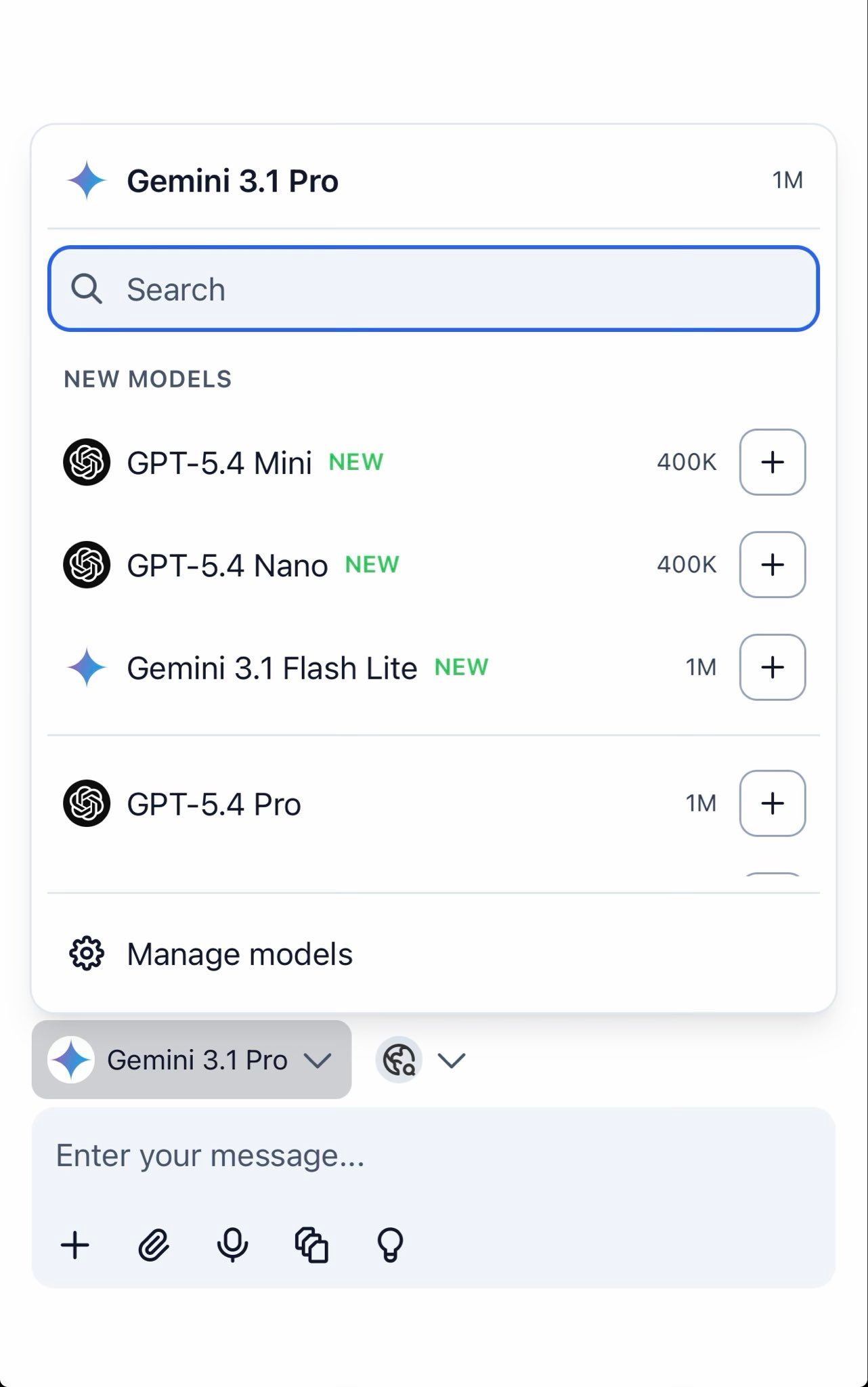
Task: Add GPT-5.4 Pro with plus button
Action: (x=772, y=803)
